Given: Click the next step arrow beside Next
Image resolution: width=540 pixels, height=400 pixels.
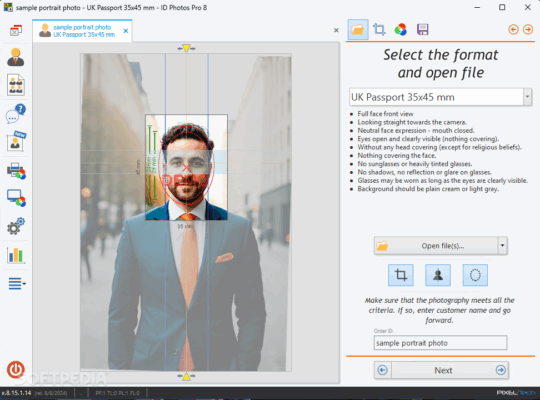Looking at the screenshot, I should click(501, 370).
